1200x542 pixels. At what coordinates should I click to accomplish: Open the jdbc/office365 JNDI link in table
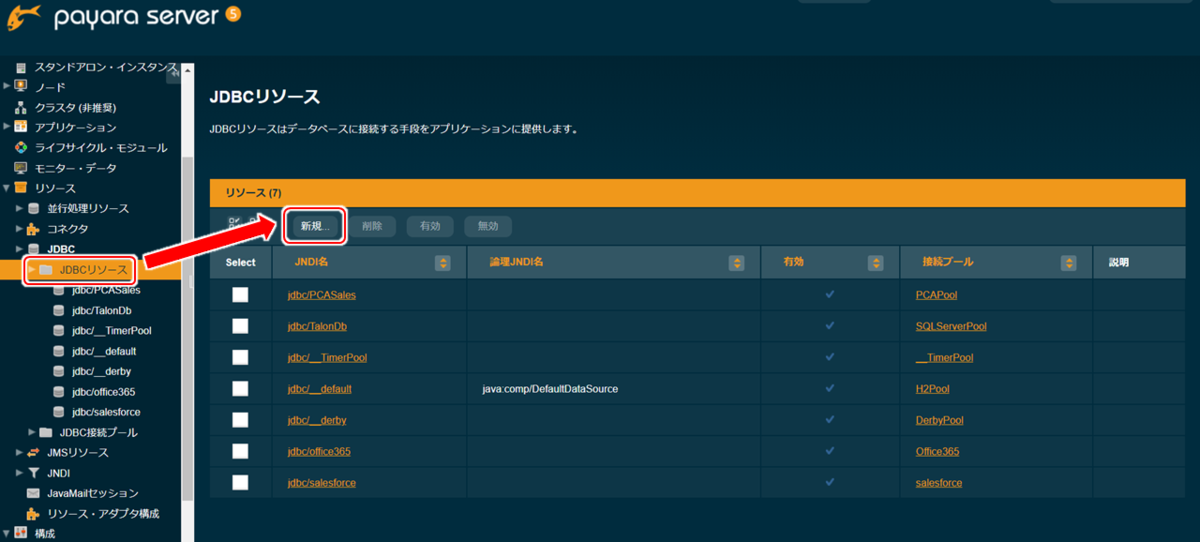pos(319,451)
